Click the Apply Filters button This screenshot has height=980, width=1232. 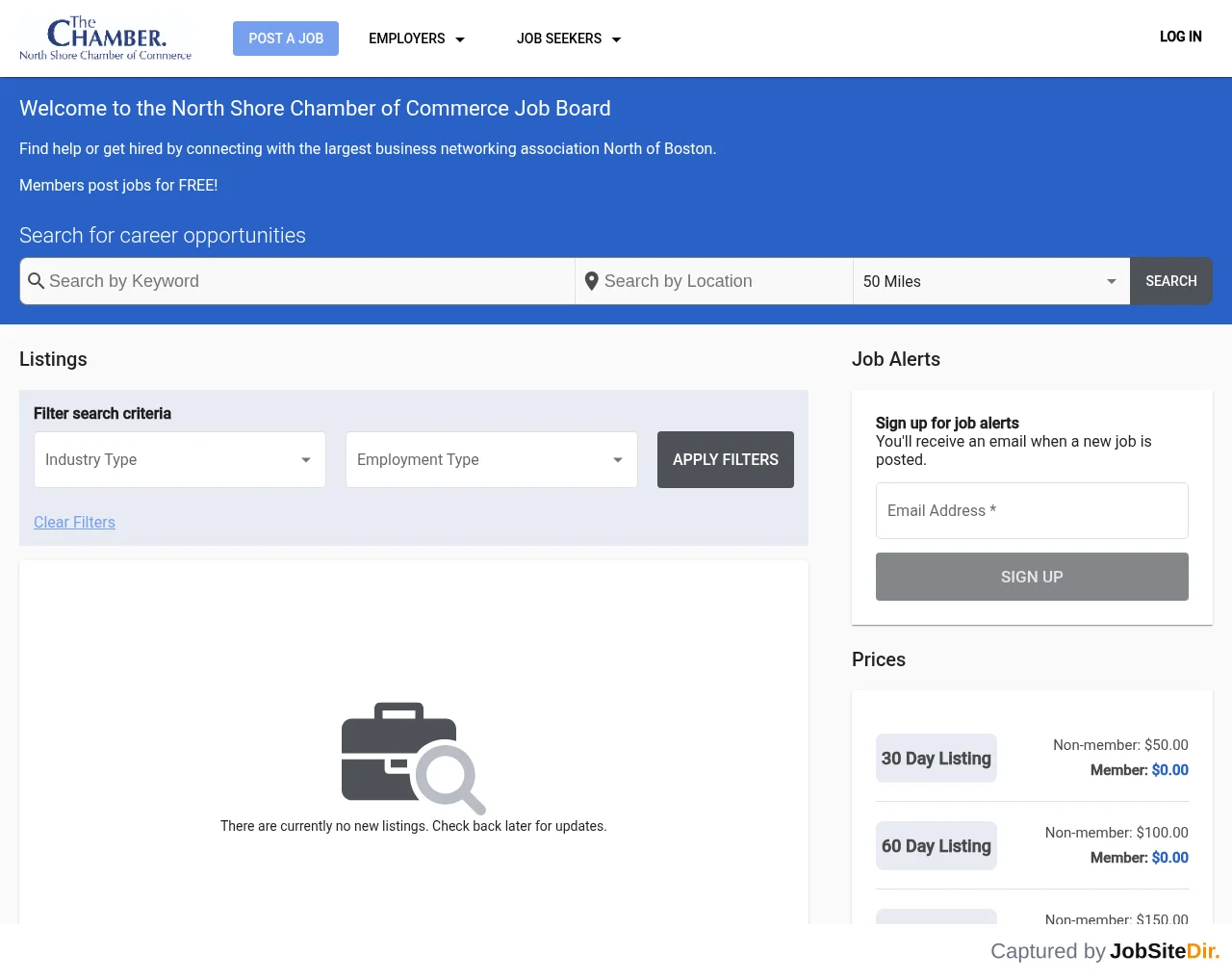726,459
